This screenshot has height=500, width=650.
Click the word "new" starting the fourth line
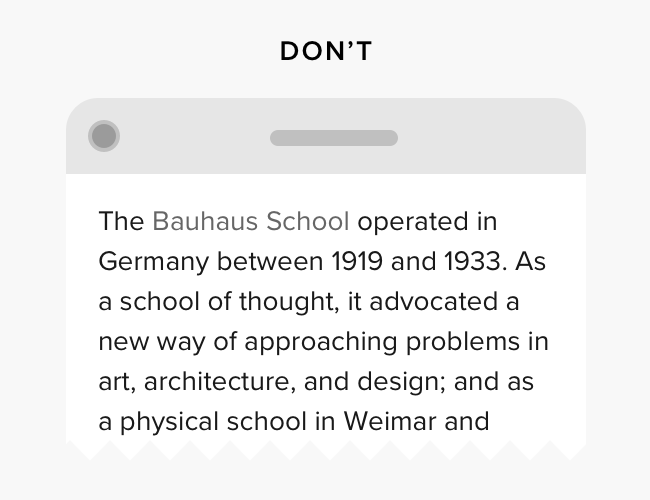click(x=122, y=341)
